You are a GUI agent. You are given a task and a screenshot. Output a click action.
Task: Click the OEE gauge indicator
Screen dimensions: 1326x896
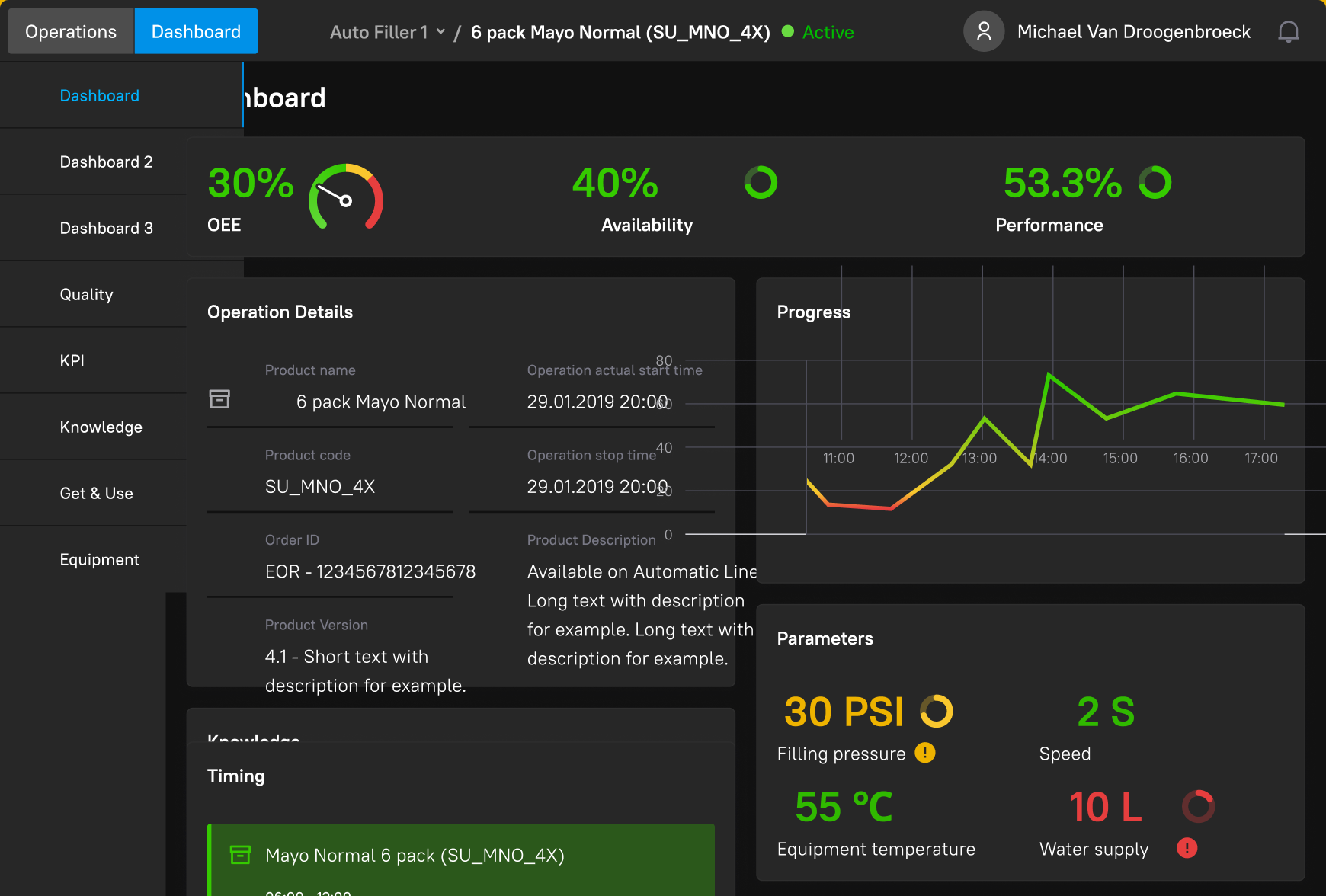tap(345, 197)
